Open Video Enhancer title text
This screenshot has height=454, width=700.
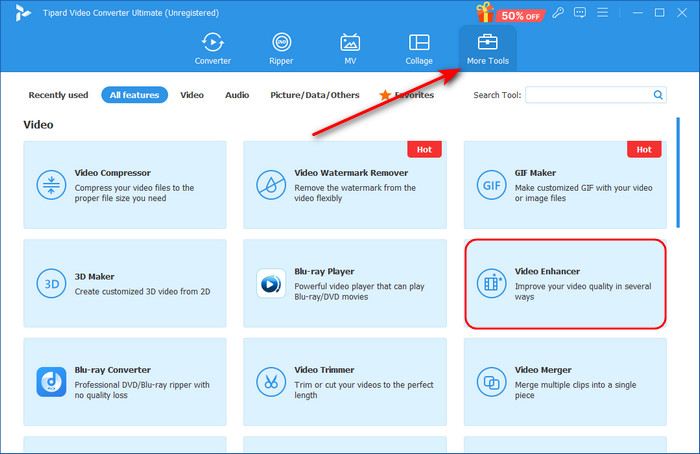(x=547, y=271)
